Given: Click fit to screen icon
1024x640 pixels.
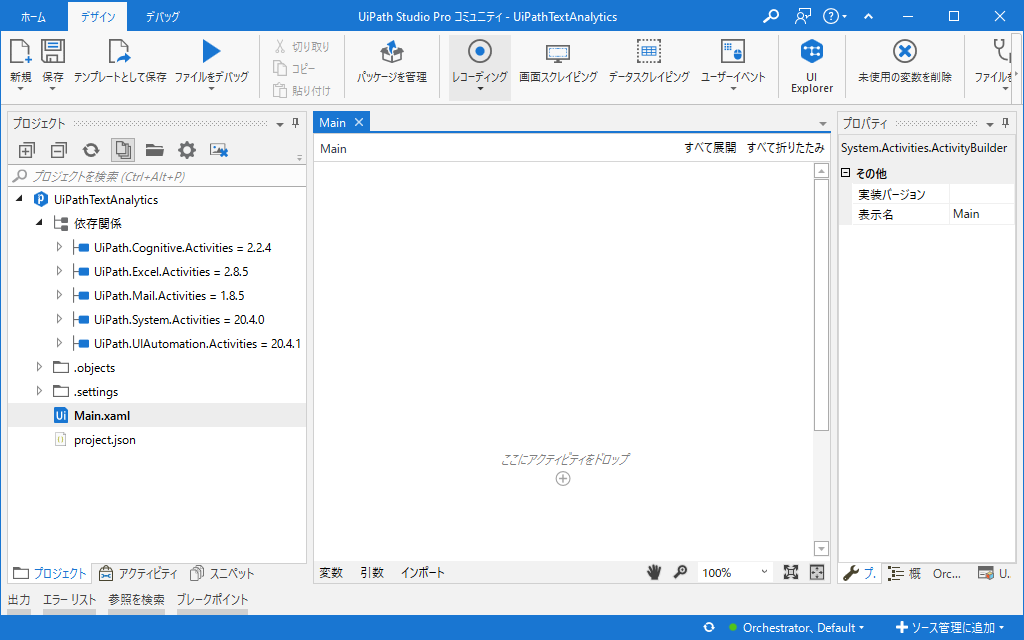Looking at the screenshot, I should tap(791, 573).
